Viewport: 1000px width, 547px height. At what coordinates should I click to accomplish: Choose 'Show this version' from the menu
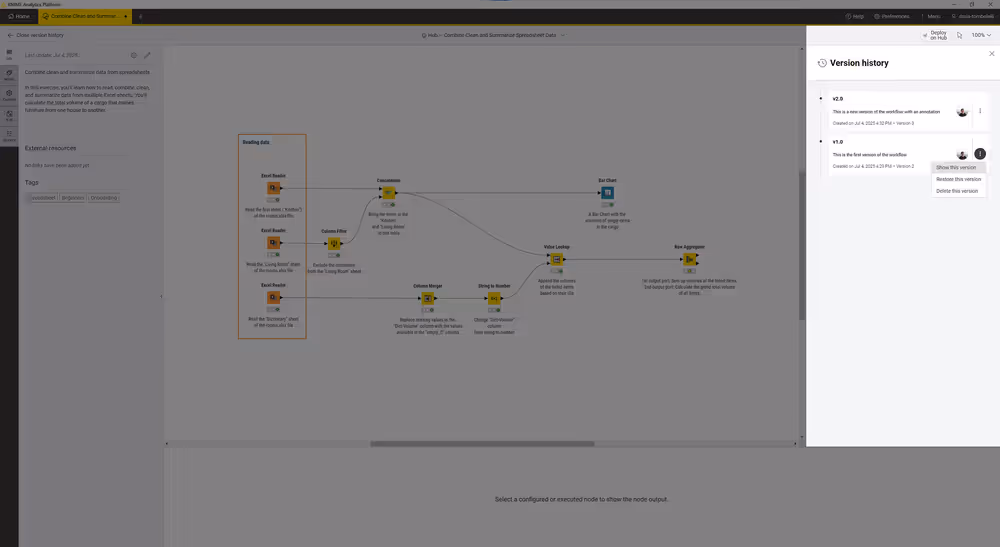pyautogui.click(x=956, y=168)
